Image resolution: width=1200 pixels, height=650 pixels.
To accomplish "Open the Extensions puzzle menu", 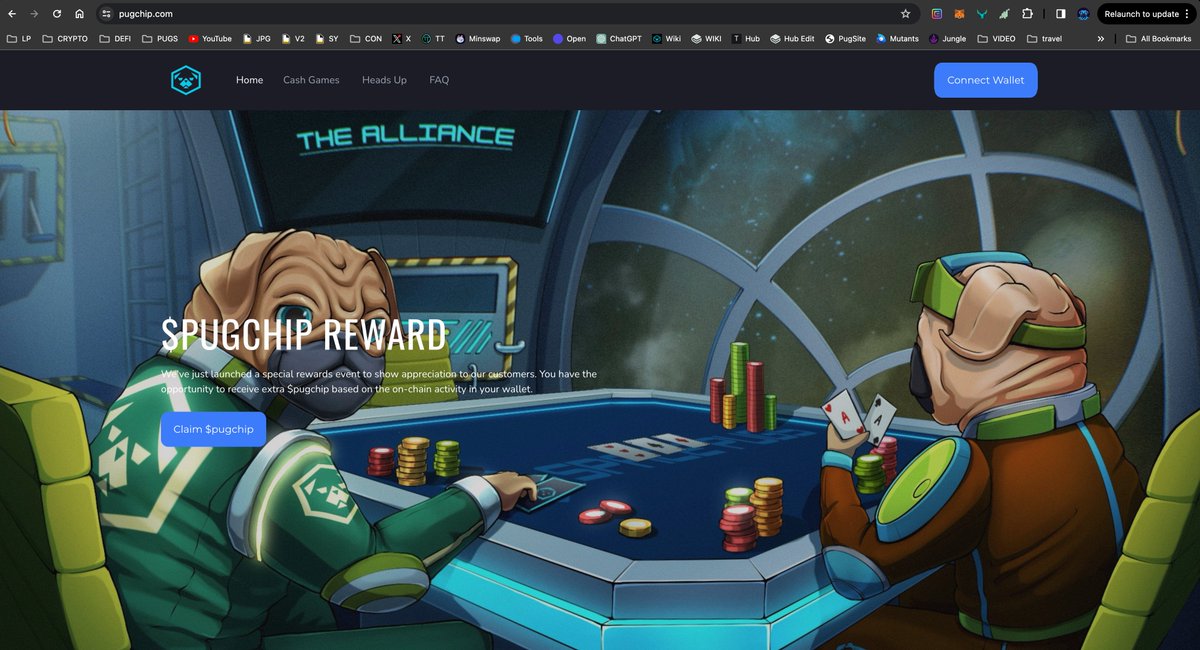I will pyautogui.click(x=1026, y=14).
